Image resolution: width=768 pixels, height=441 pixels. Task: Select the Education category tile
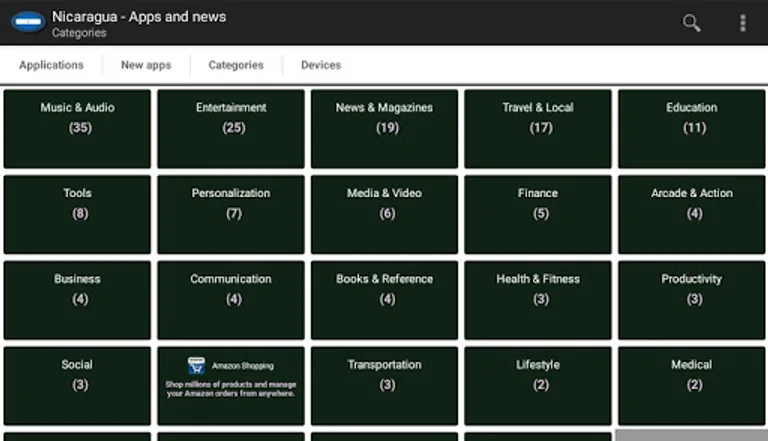pyautogui.click(x=692, y=129)
